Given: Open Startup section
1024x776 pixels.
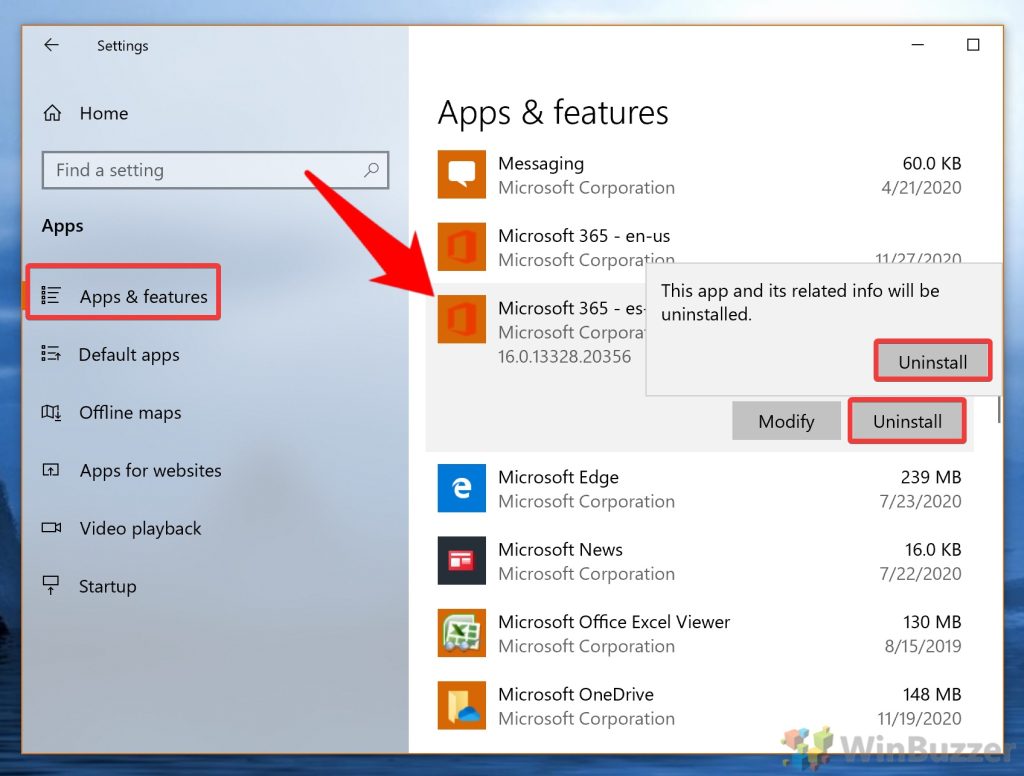Looking at the screenshot, I should pyautogui.click(x=108, y=587).
